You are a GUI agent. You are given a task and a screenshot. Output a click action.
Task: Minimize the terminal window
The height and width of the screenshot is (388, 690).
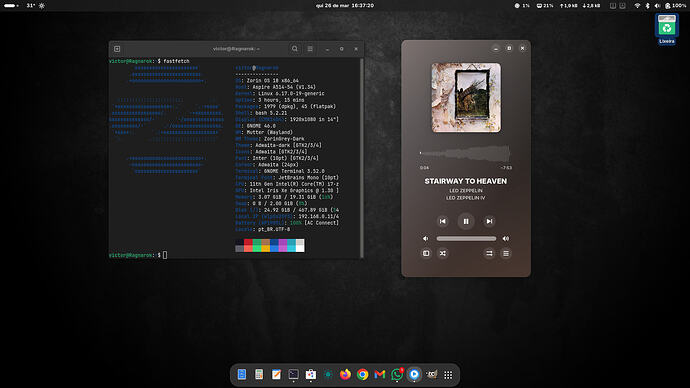tap(327, 49)
